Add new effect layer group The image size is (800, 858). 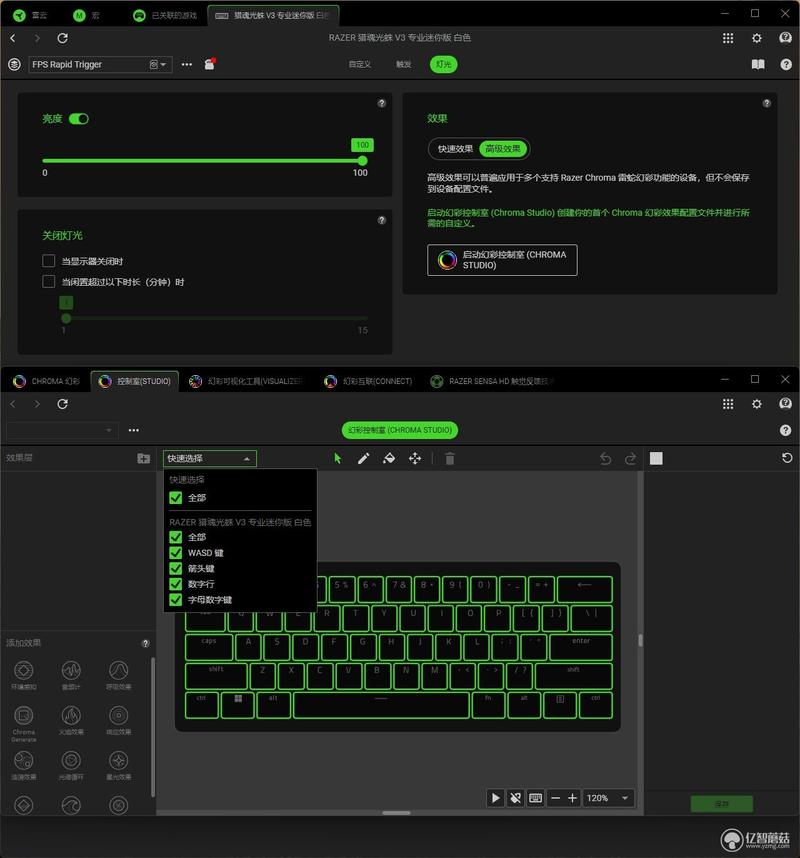pos(143,459)
